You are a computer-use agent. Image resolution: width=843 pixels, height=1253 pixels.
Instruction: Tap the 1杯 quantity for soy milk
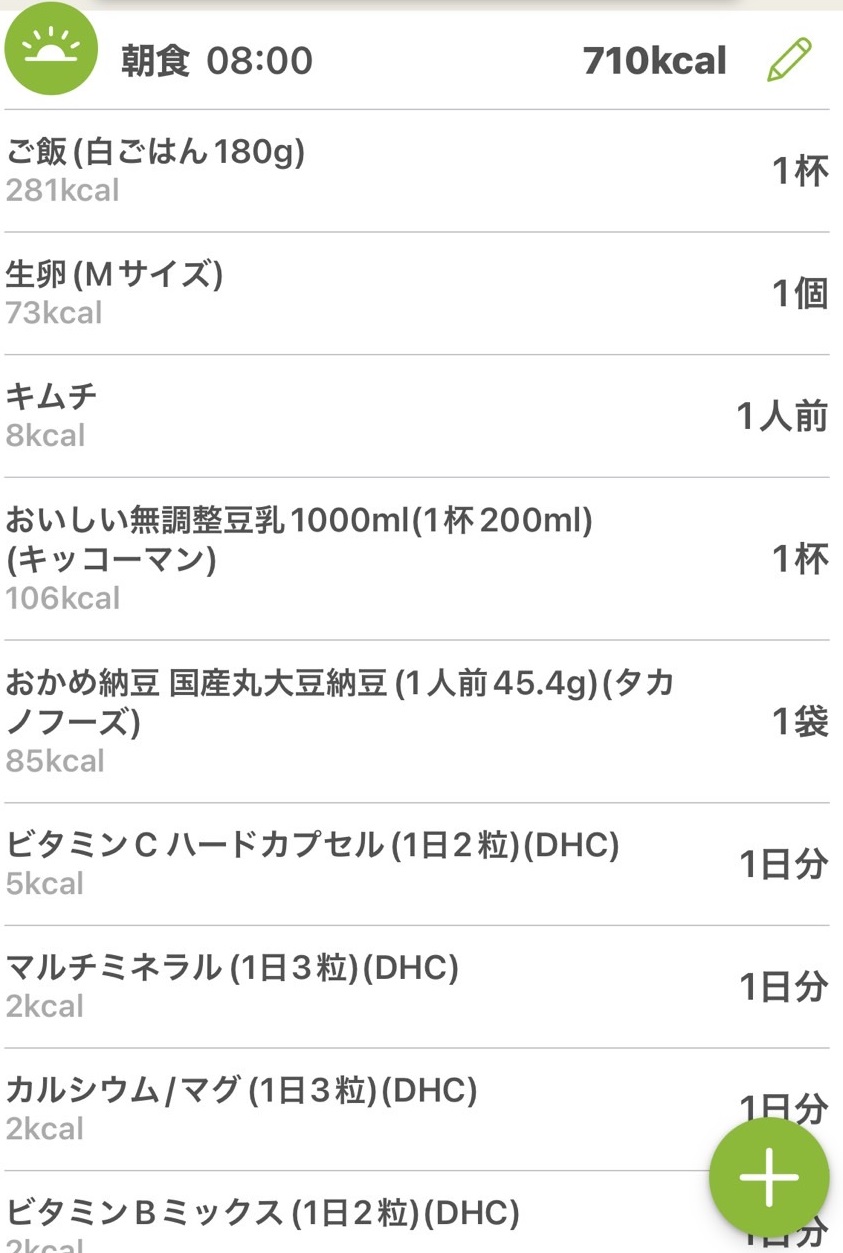click(x=800, y=559)
